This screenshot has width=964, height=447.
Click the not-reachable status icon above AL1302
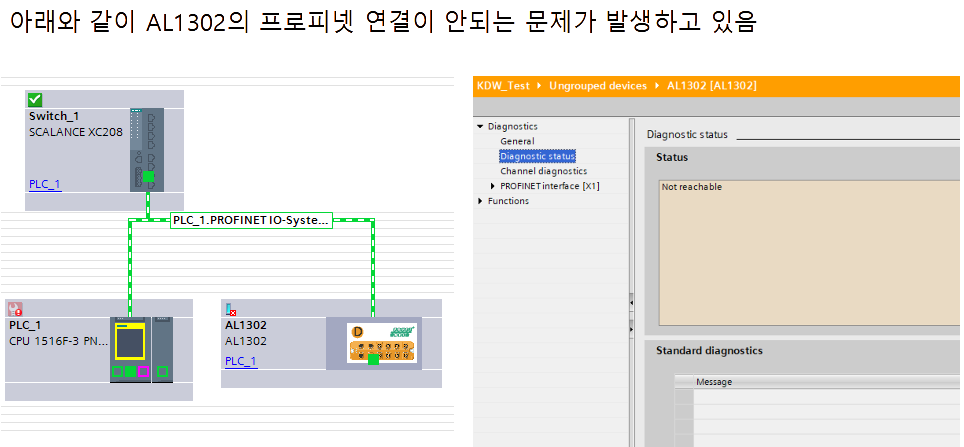pos(231,309)
